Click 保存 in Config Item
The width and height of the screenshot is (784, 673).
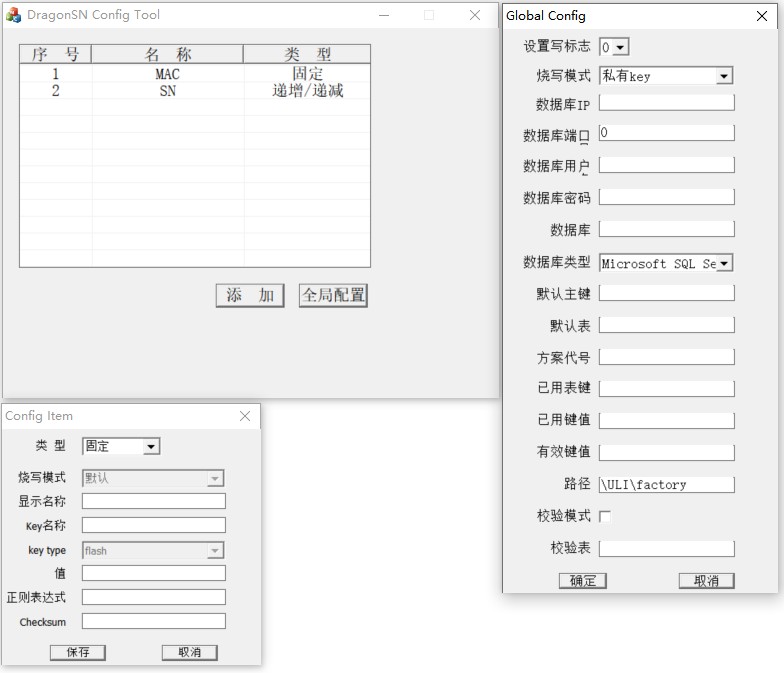click(78, 652)
